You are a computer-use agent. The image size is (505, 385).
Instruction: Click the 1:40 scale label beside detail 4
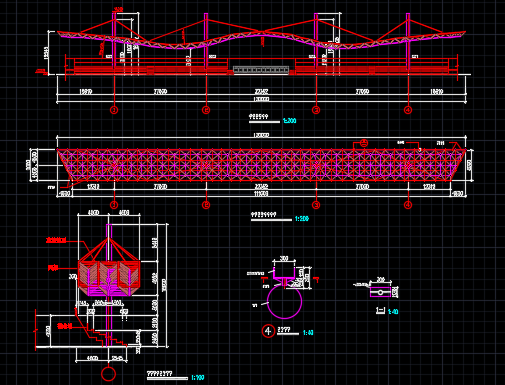(308, 333)
